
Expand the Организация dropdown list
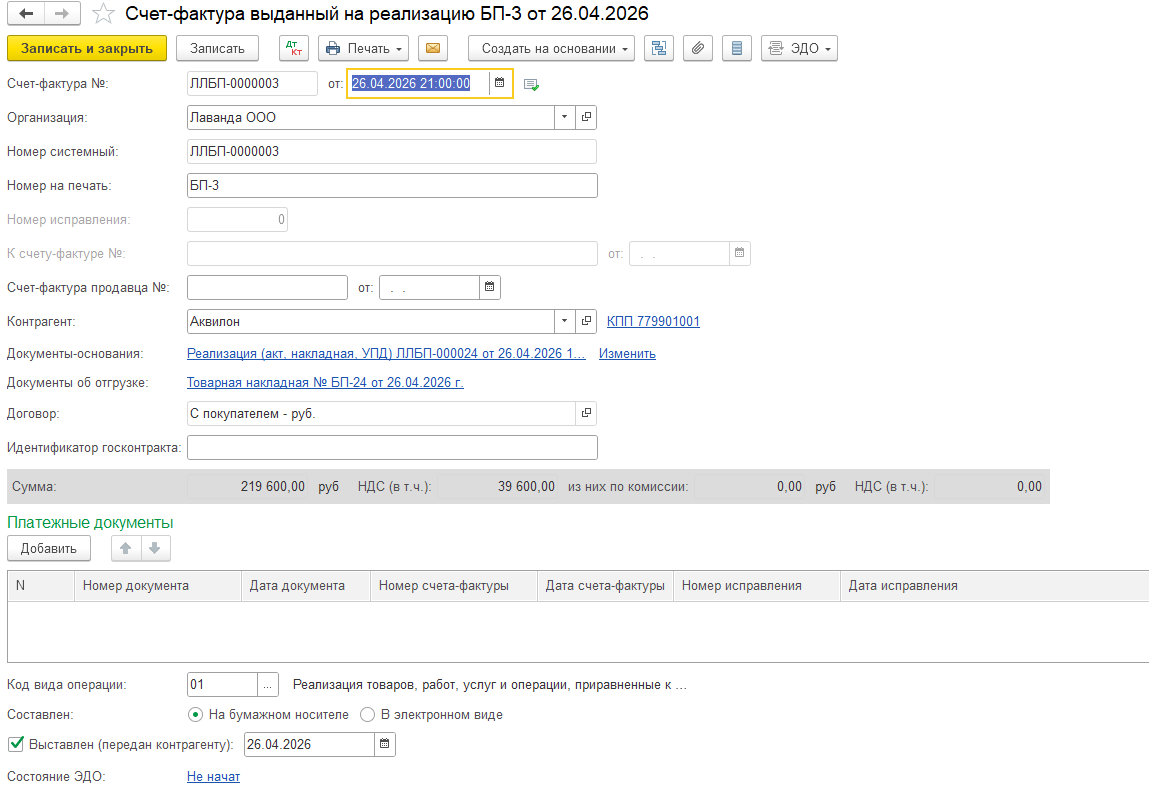564,117
